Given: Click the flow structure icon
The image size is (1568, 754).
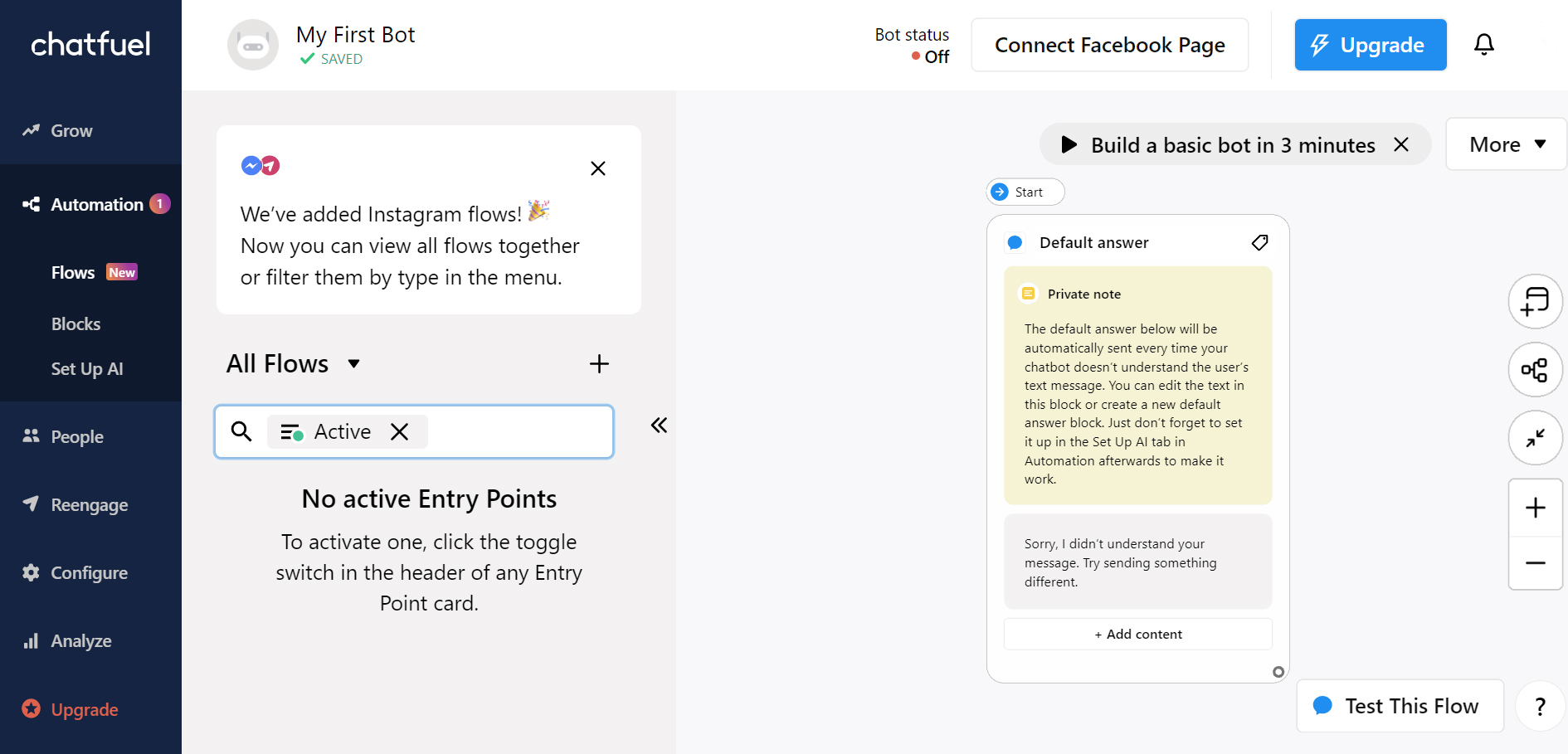Looking at the screenshot, I should (x=1535, y=369).
